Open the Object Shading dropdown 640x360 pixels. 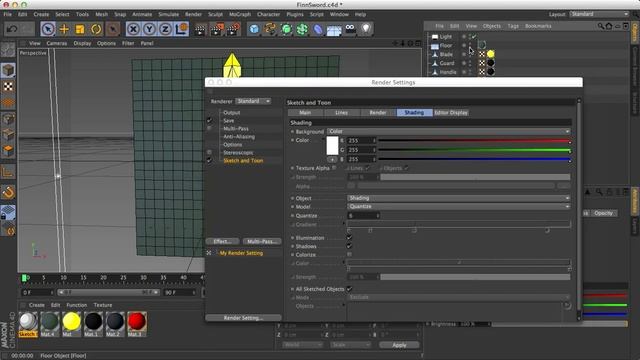click(458, 198)
